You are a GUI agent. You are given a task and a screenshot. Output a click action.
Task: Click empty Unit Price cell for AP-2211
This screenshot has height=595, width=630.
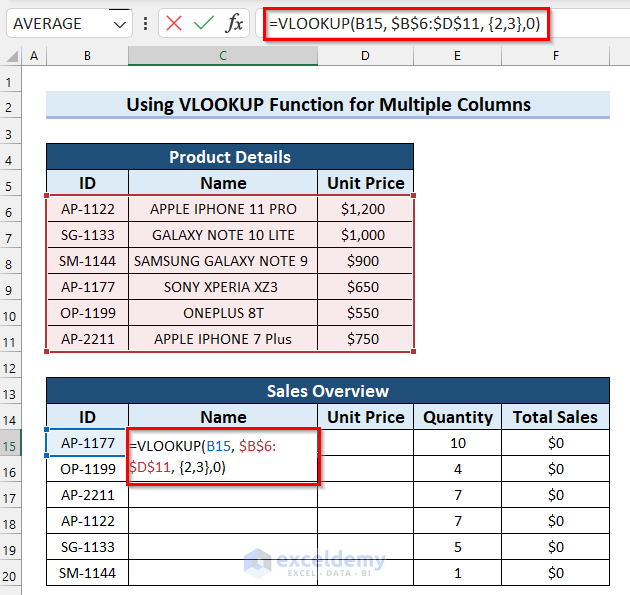(365, 495)
